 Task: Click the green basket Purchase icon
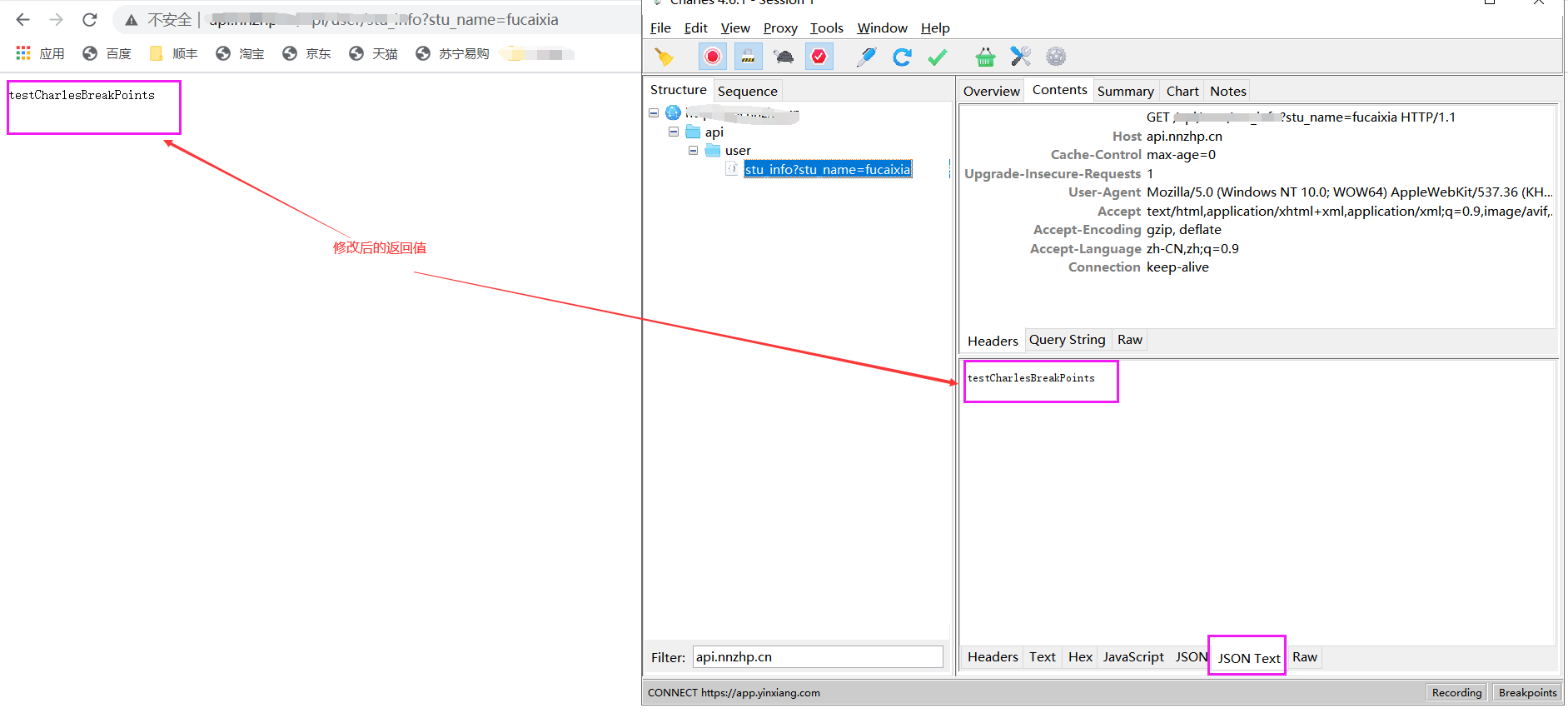(x=985, y=57)
